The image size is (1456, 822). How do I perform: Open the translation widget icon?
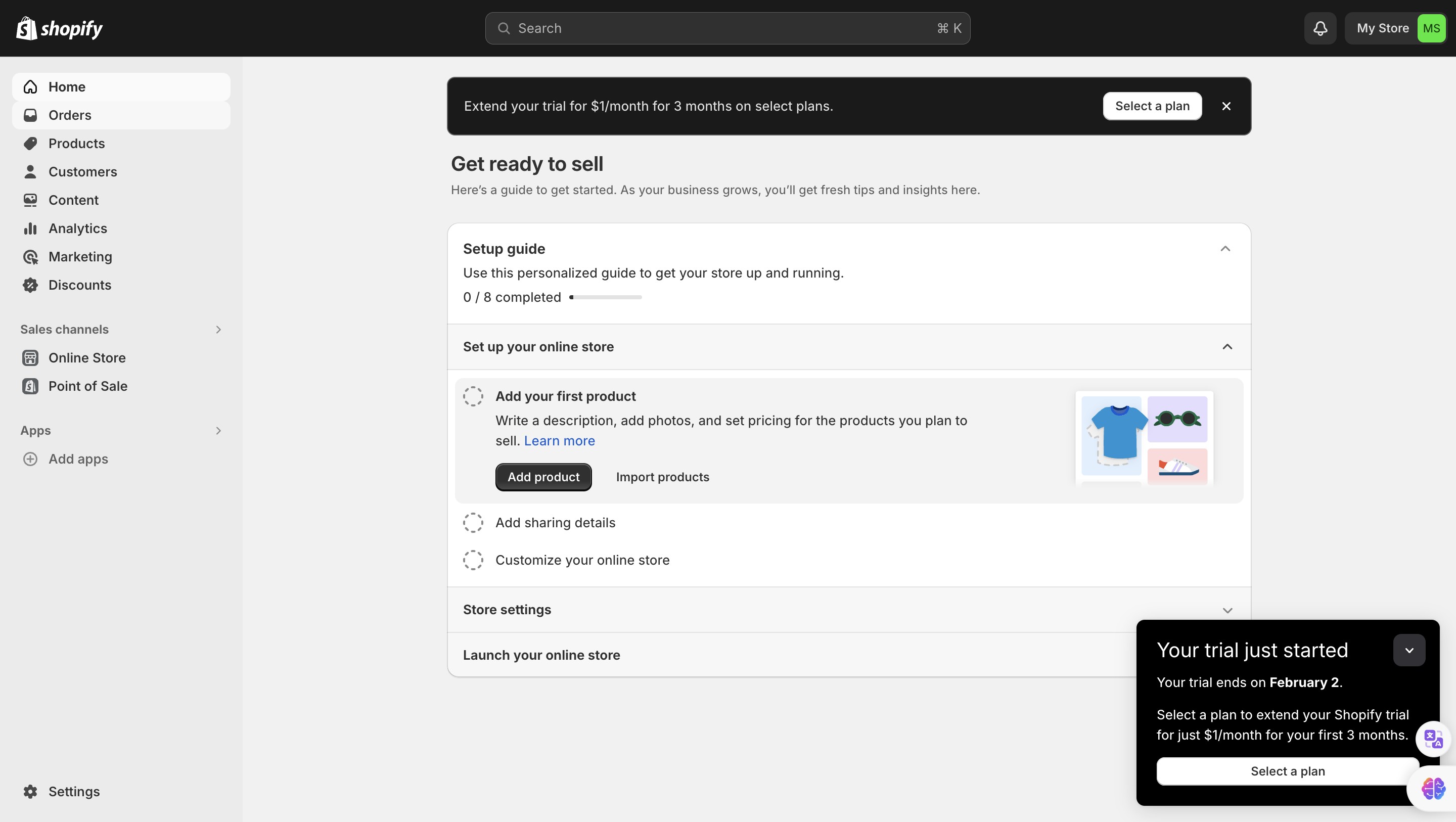pos(1433,739)
